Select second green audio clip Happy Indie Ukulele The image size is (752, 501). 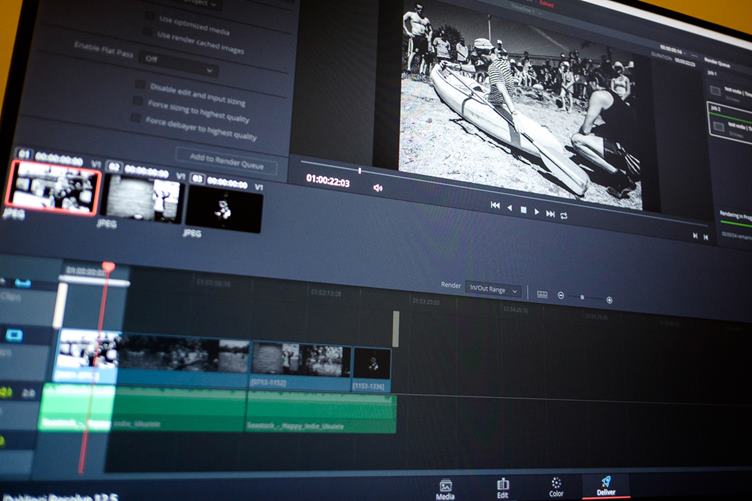[x=321, y=412]
